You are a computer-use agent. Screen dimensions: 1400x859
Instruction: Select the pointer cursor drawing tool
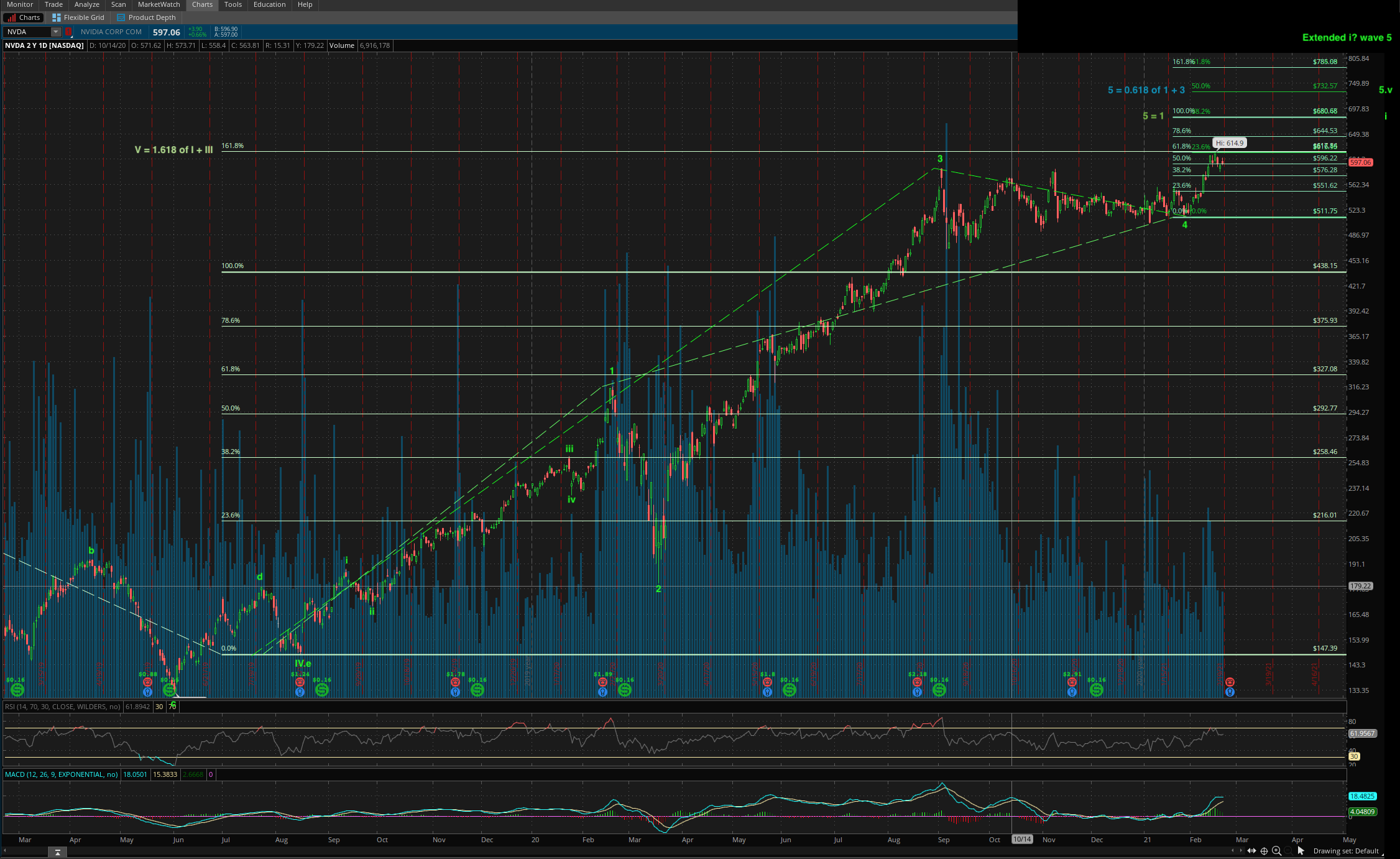pos(1301,850)
